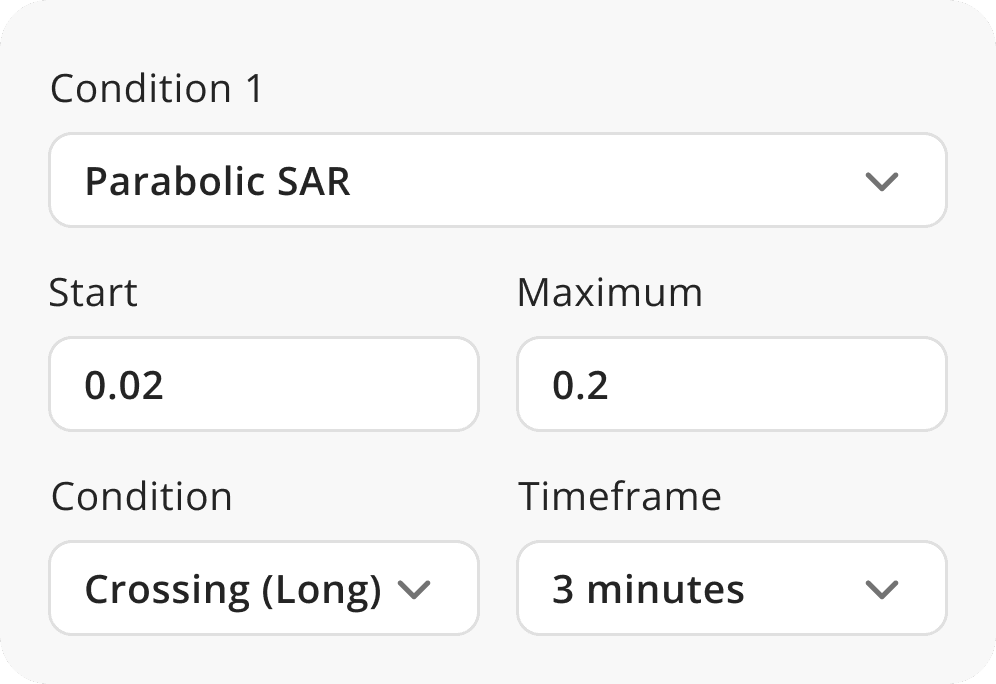Click the Condition label above Crossing (Long)
The image size is (996, 684).
point(141,497)
